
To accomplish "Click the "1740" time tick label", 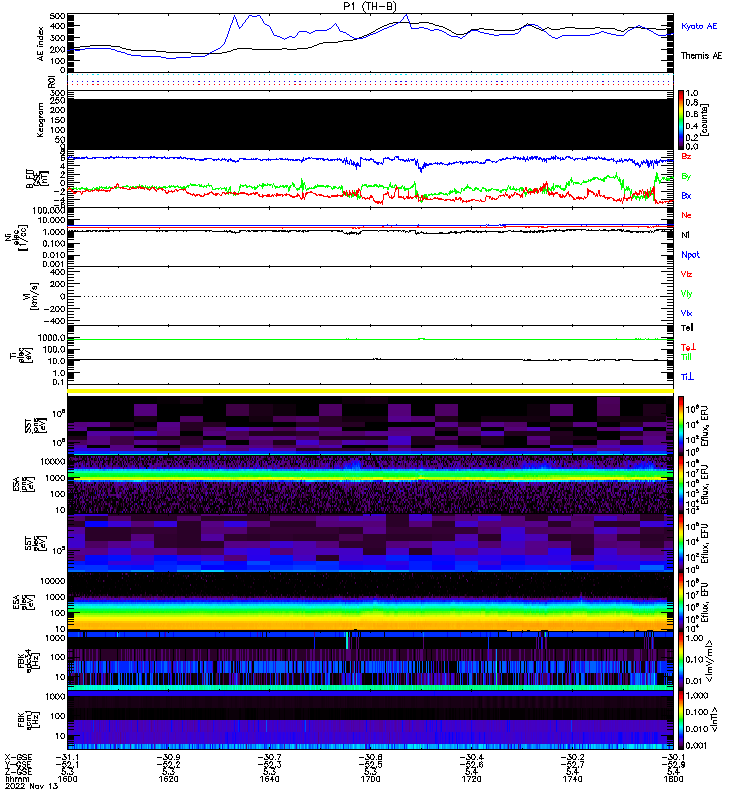I will point(572,779).
